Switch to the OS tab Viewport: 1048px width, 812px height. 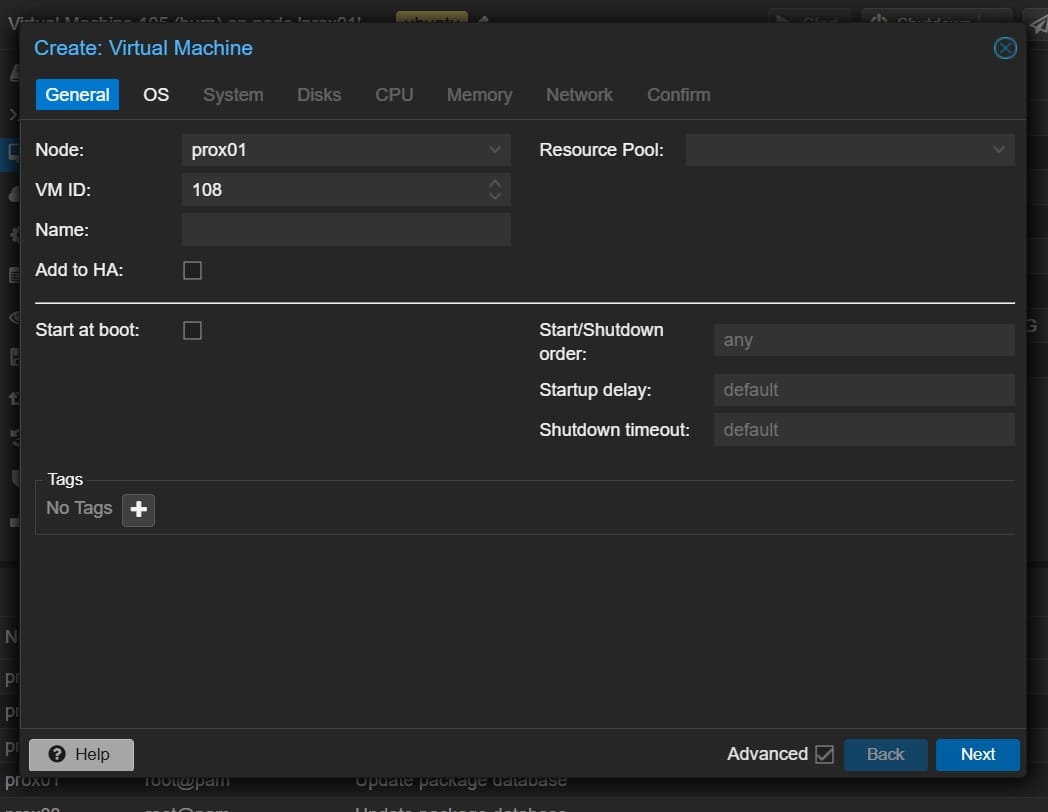(155, 94)
